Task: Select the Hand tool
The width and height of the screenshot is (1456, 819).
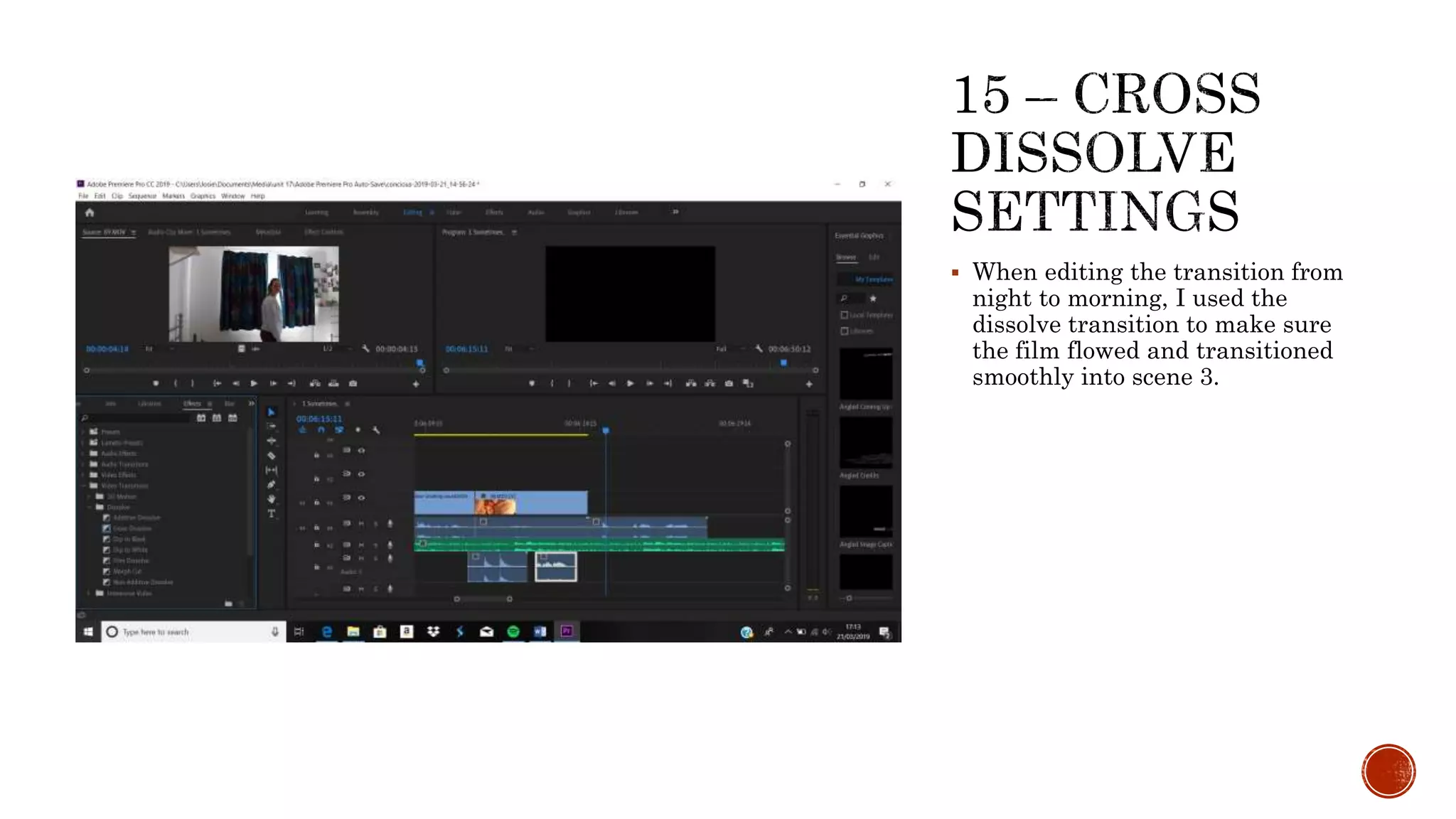Action: 271,499
